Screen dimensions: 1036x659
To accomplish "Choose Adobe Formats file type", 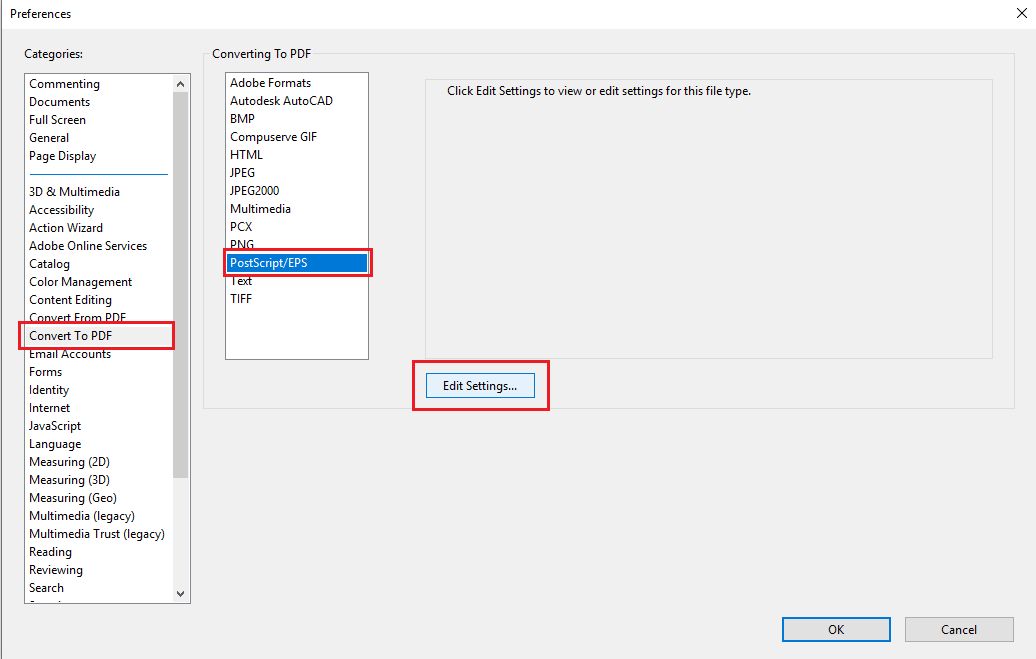I will pyautogui.click(x=271, y=83).
